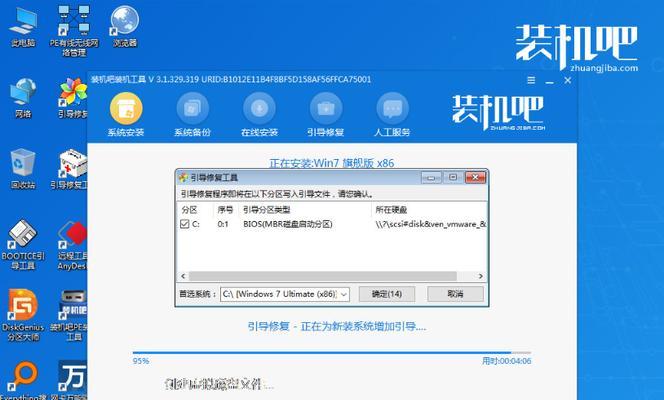Maximize the 引导修复工具 dialog
664x400 pixels.
[x=453, y=177]
